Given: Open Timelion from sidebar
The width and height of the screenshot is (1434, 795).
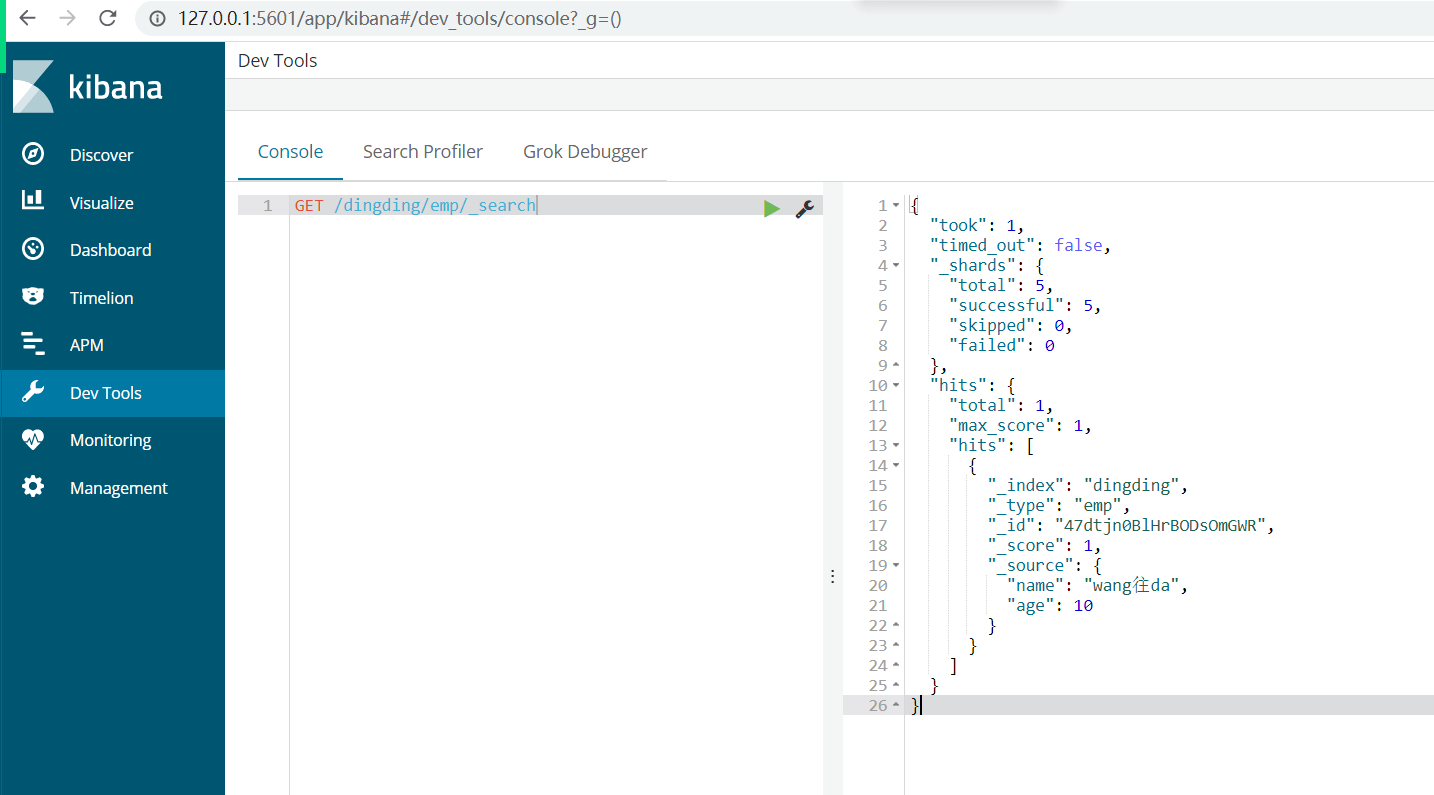Looking at the screenshot, I should (x=101, y=298).
